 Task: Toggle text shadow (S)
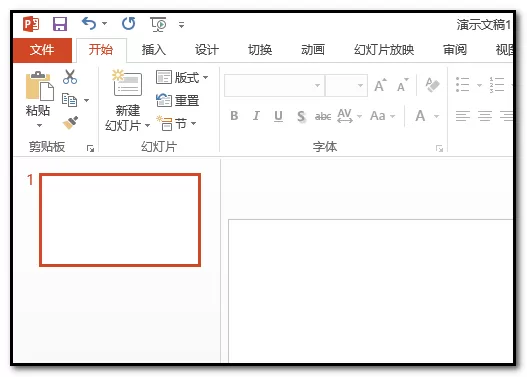point(301,117)
